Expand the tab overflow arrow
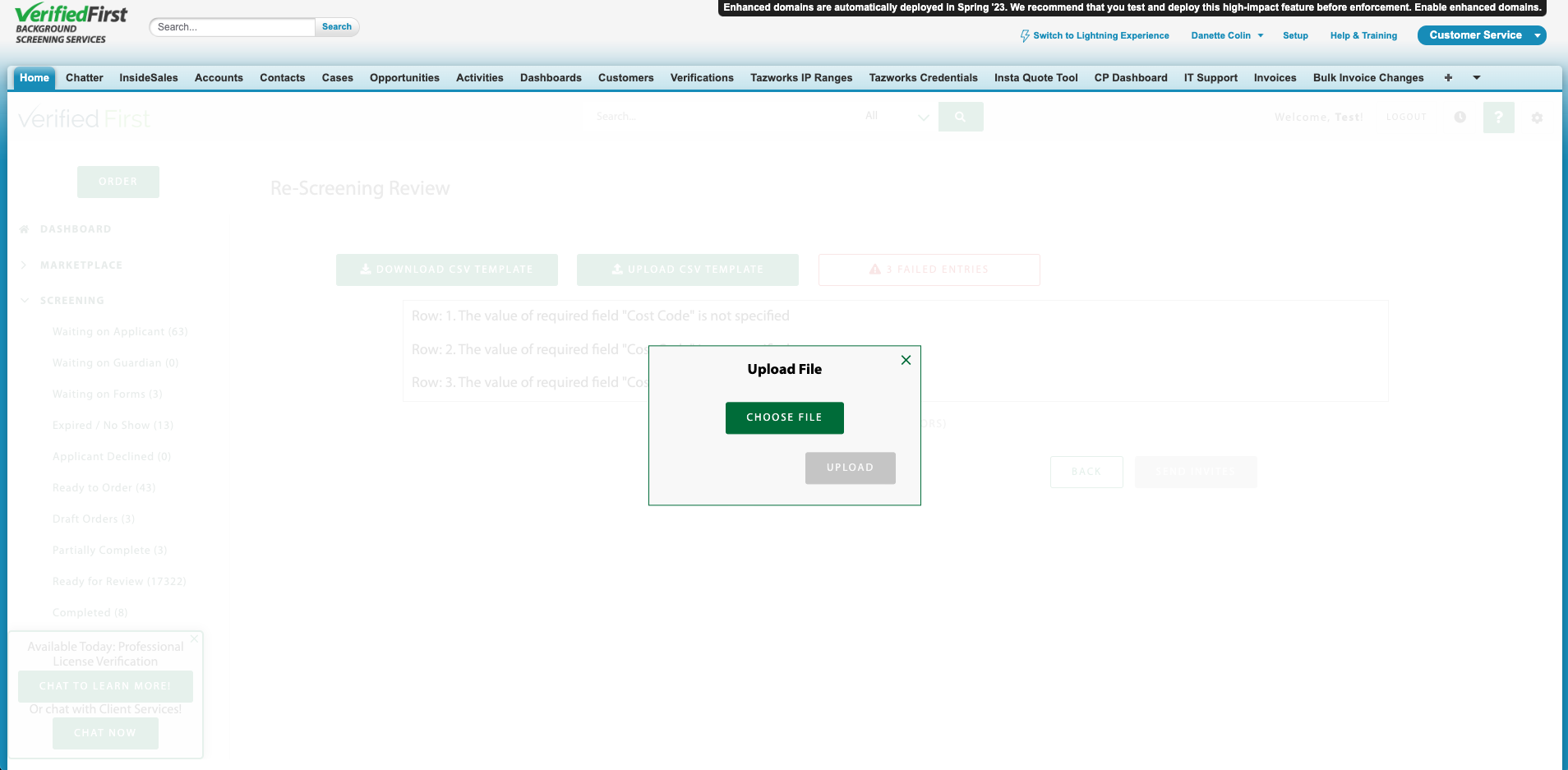This screenshot has width=1568, height=770. pyautogui.click(x=1477, y=78)
